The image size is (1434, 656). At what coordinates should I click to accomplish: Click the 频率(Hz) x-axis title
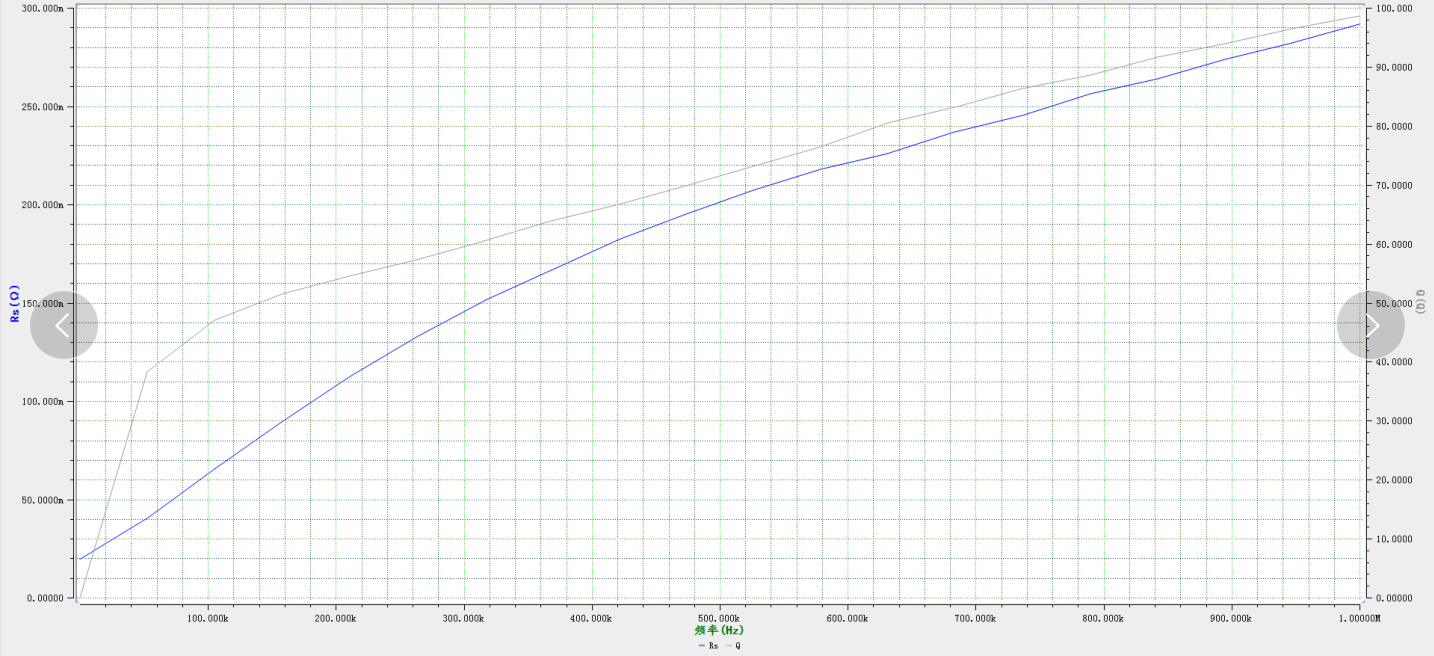(719, 631)
